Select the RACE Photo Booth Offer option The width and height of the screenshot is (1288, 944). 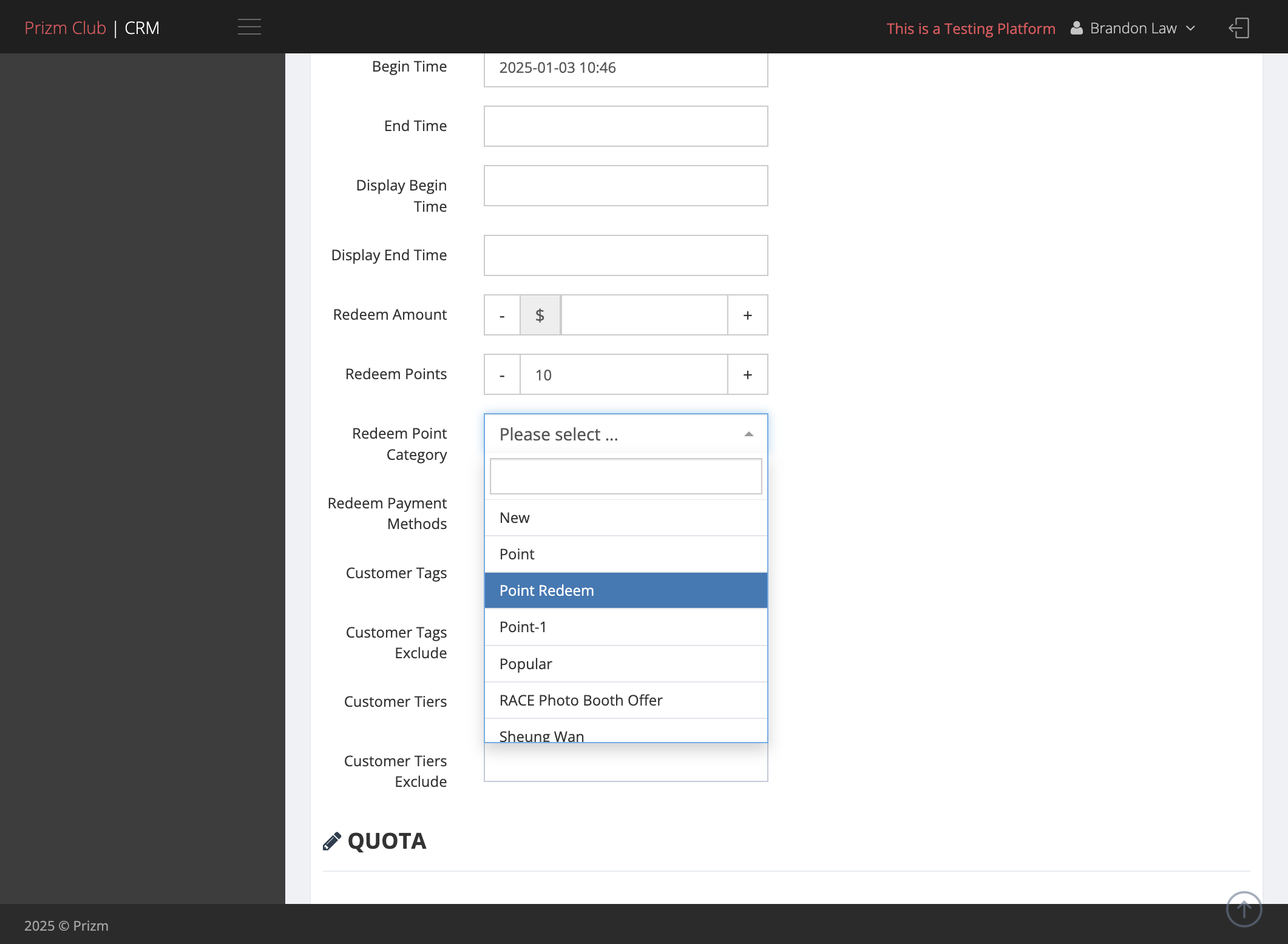coord(626,700)
